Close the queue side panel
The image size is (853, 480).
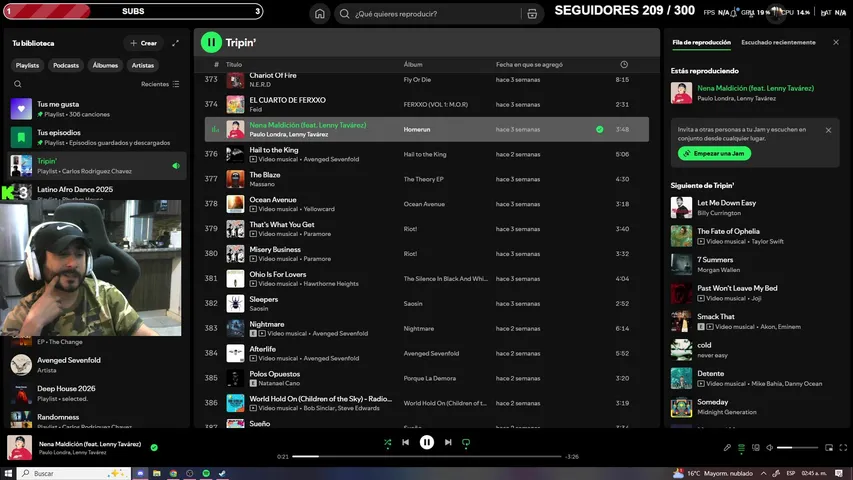[836, 42]
